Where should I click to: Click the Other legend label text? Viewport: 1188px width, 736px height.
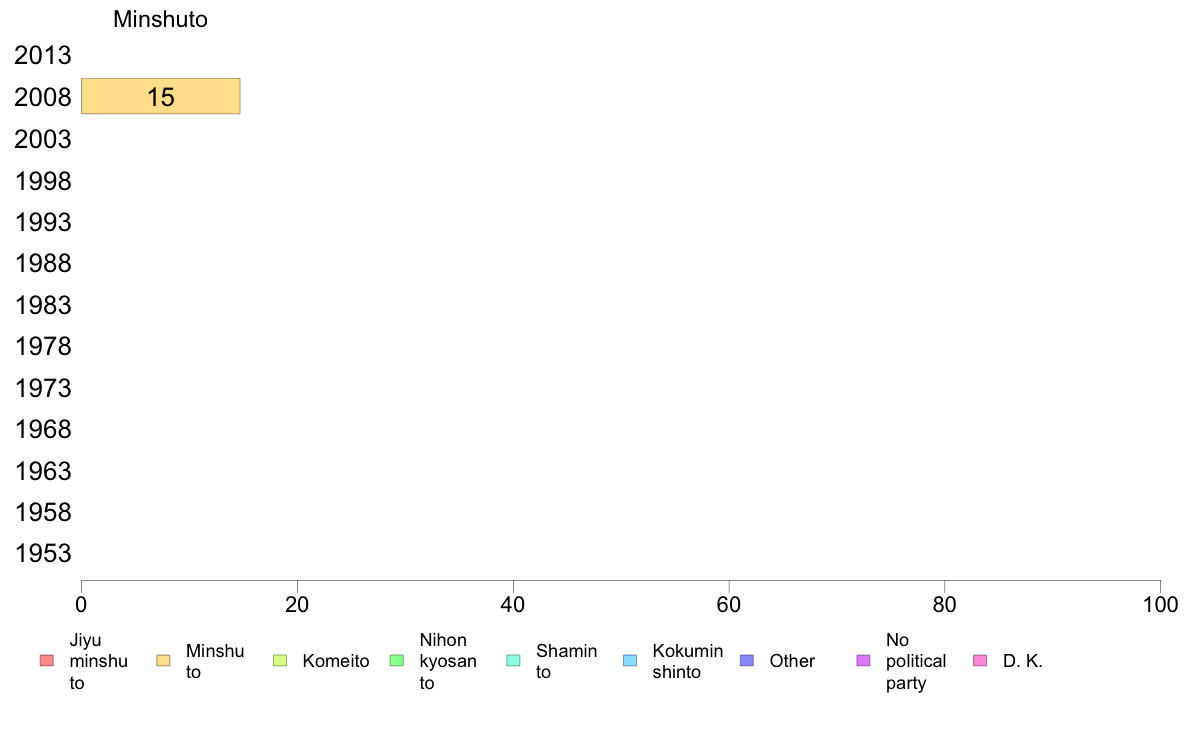coord(792,661)
